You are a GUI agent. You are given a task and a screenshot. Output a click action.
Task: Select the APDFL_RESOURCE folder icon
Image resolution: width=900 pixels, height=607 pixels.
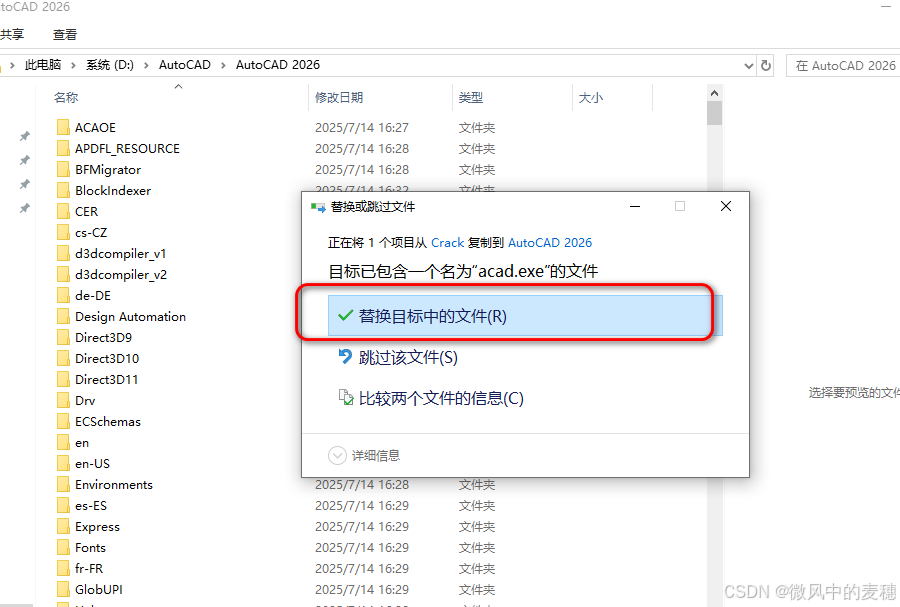(63, 148)
